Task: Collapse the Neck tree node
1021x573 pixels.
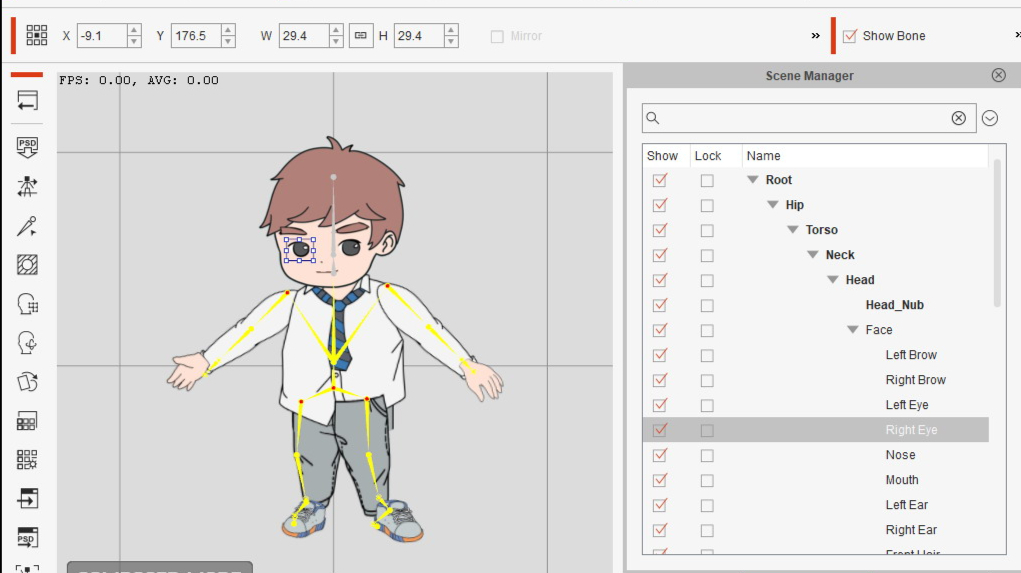Action: (813, 255)
